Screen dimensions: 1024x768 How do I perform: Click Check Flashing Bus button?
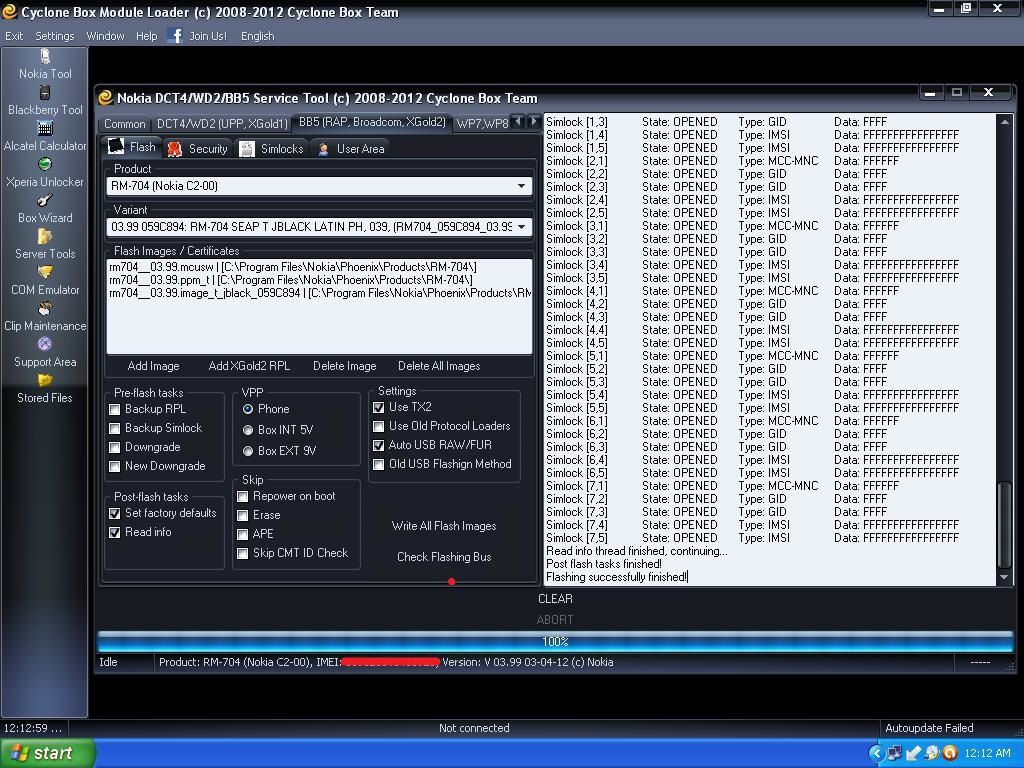(x=444, y=557)
